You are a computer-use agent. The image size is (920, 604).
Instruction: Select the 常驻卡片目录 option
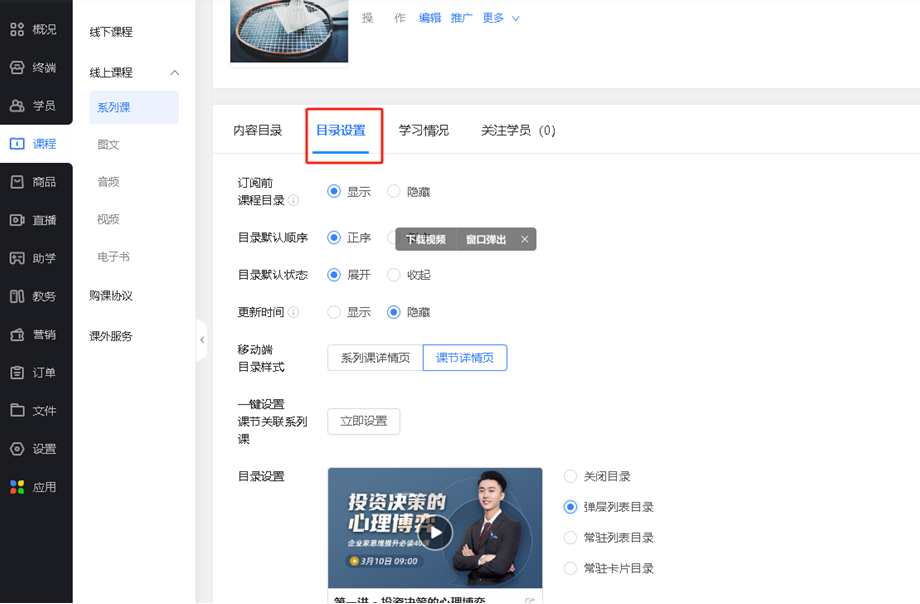[570, 568]
